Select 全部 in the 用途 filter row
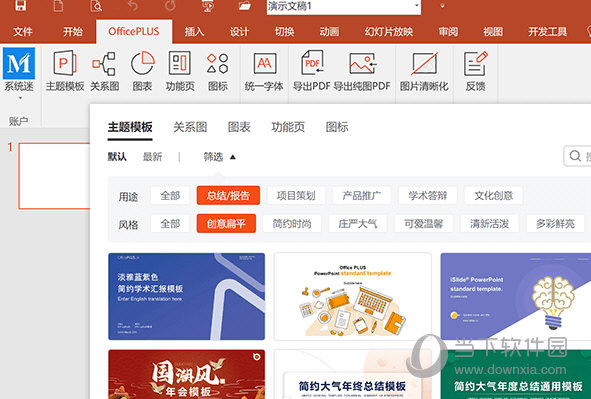Viewport: 591px width, 399px height. (170, 196)
